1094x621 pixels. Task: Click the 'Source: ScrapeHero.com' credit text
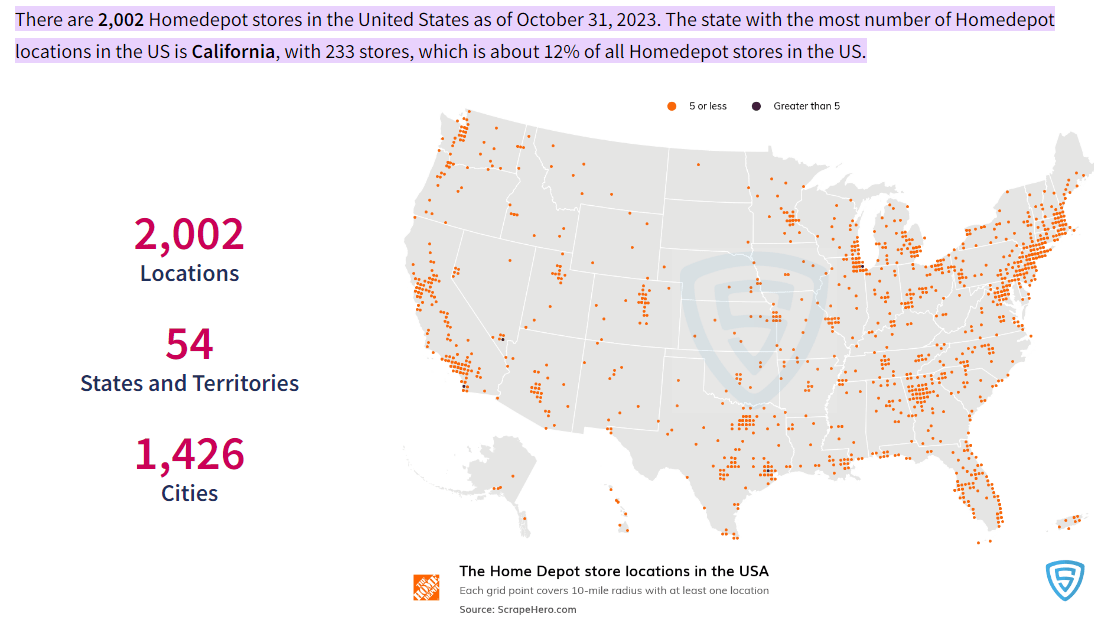click(518, 609)
